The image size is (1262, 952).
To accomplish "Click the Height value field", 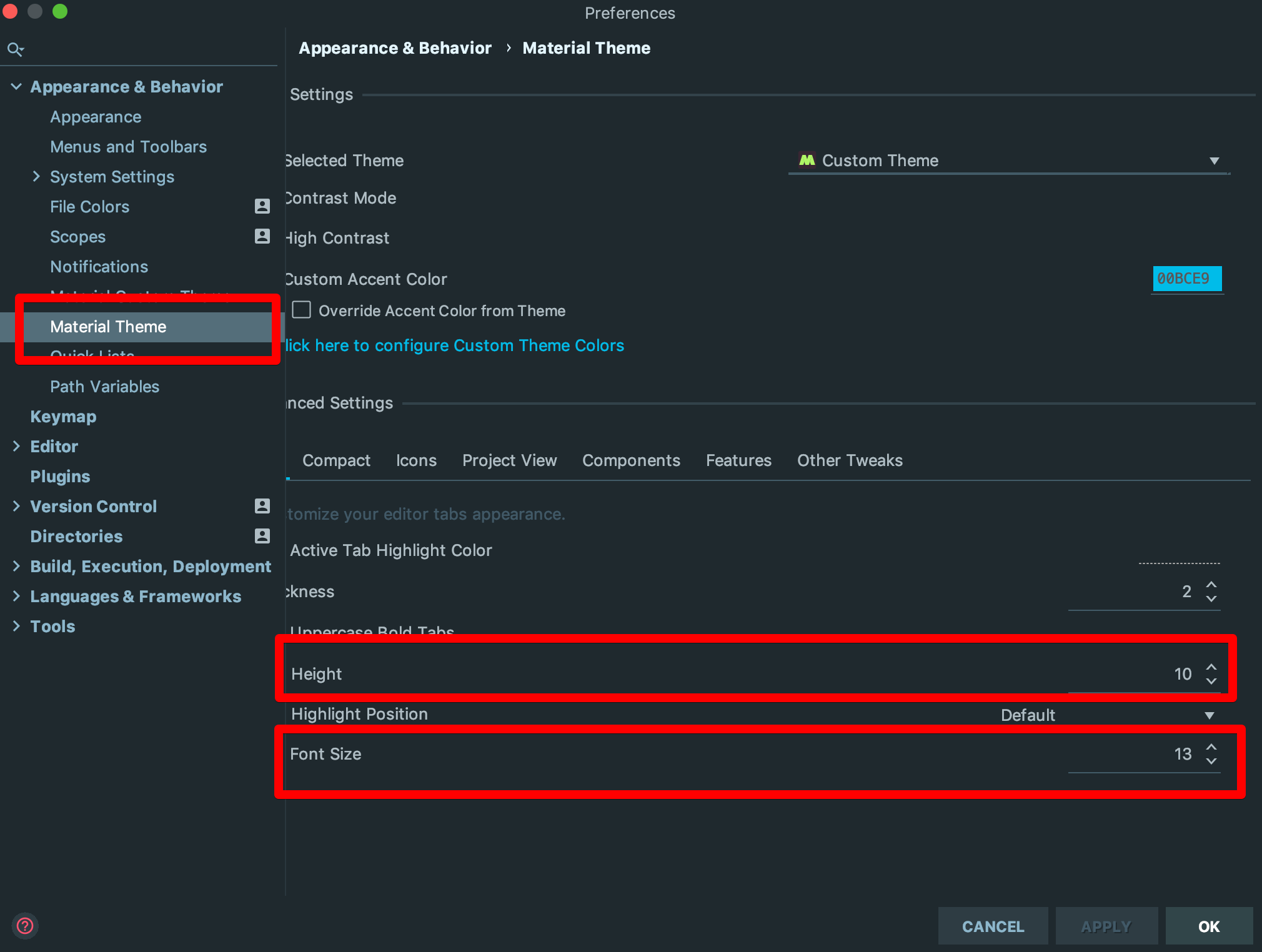I will coord(1136,674).
